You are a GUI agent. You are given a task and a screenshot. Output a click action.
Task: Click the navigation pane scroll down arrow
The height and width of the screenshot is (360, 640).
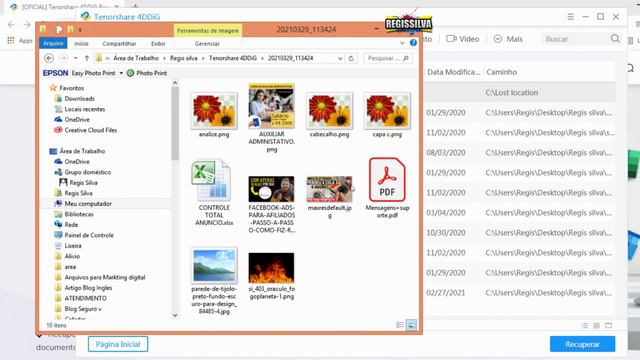(x=175, y=316)
